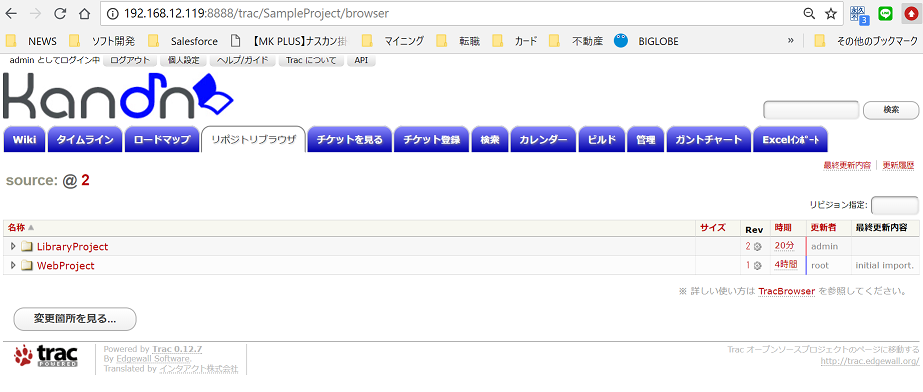923x392 pixels.
Task: Click the red upload extension icon
Action: pyautogui.click(x=910, y=13)
